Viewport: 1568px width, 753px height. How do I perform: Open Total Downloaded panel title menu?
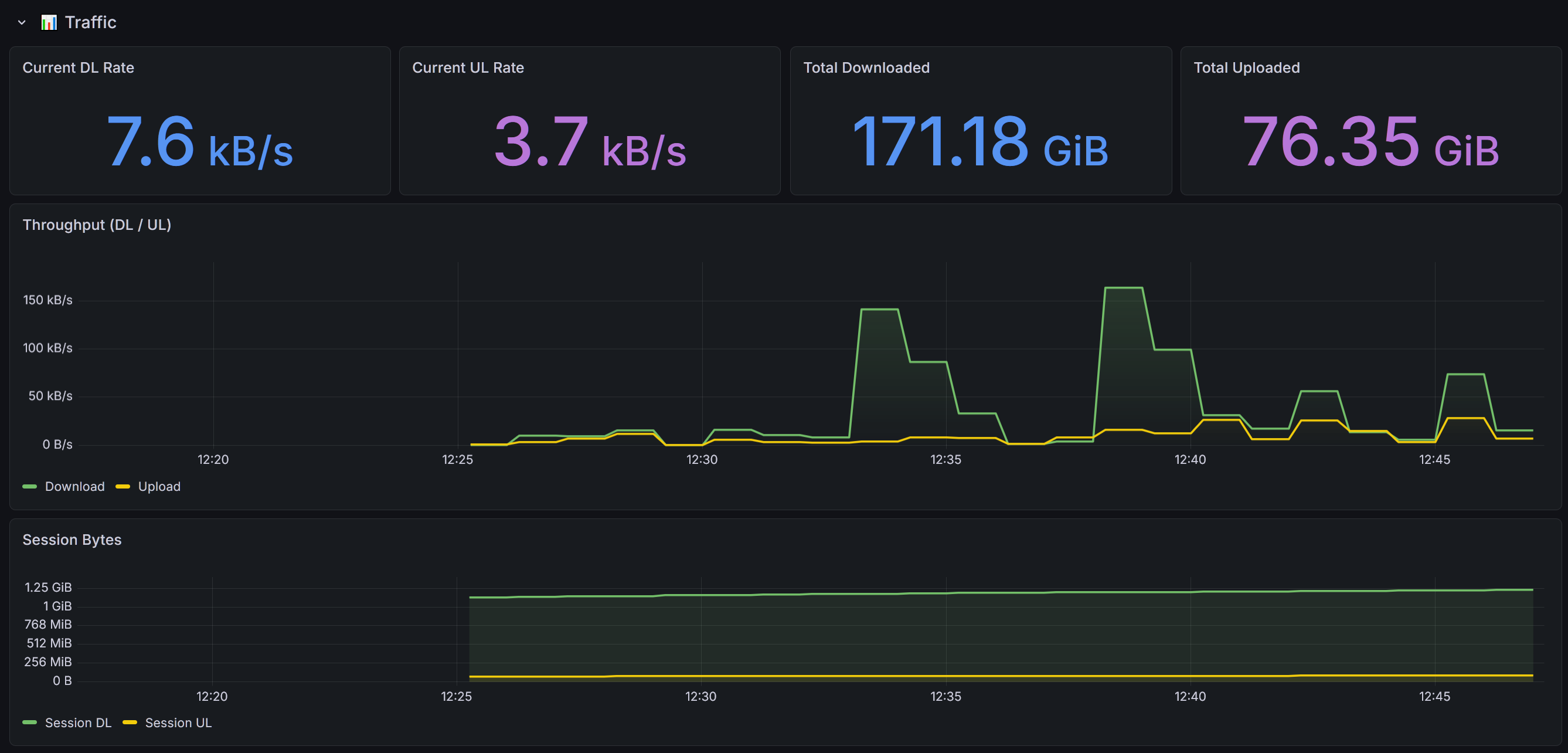tap(866, 67)
